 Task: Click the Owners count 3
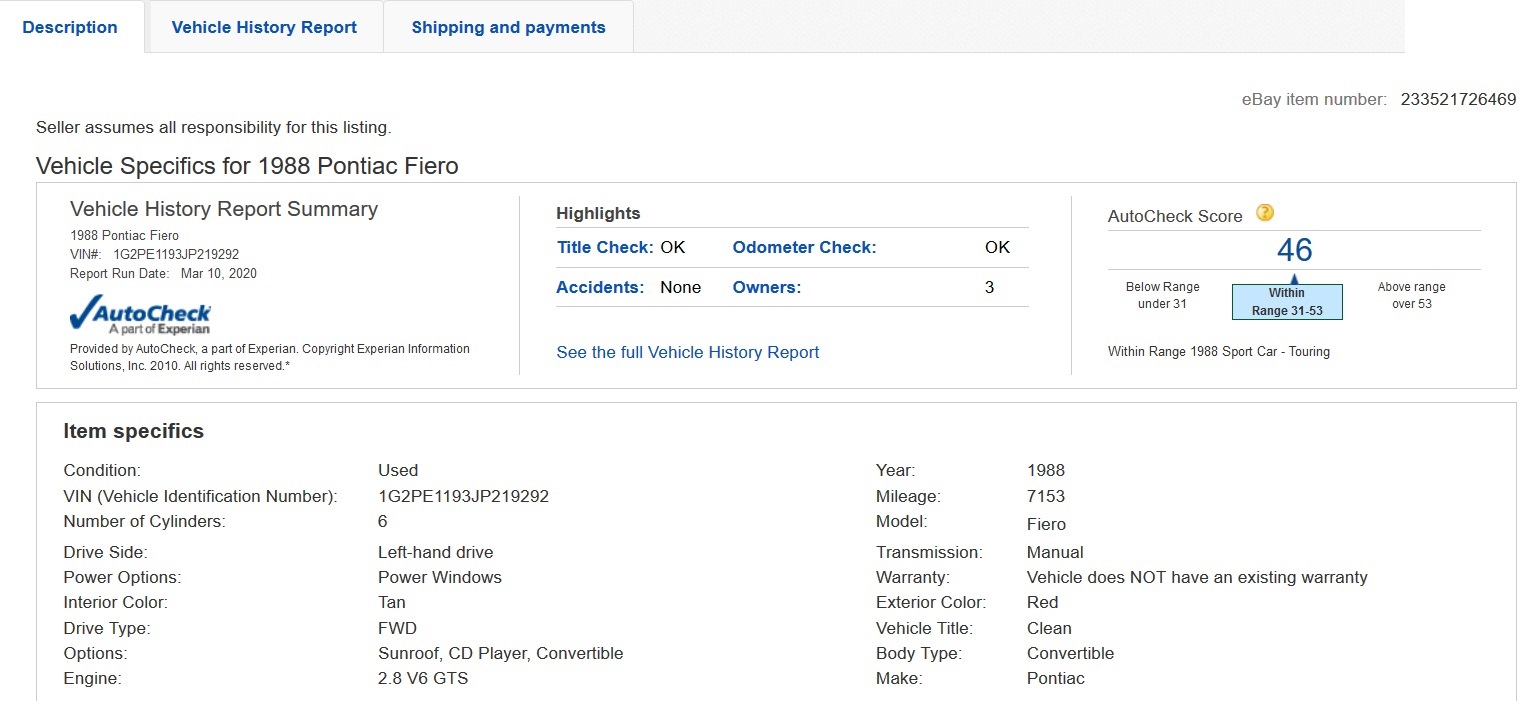(989, 287)
